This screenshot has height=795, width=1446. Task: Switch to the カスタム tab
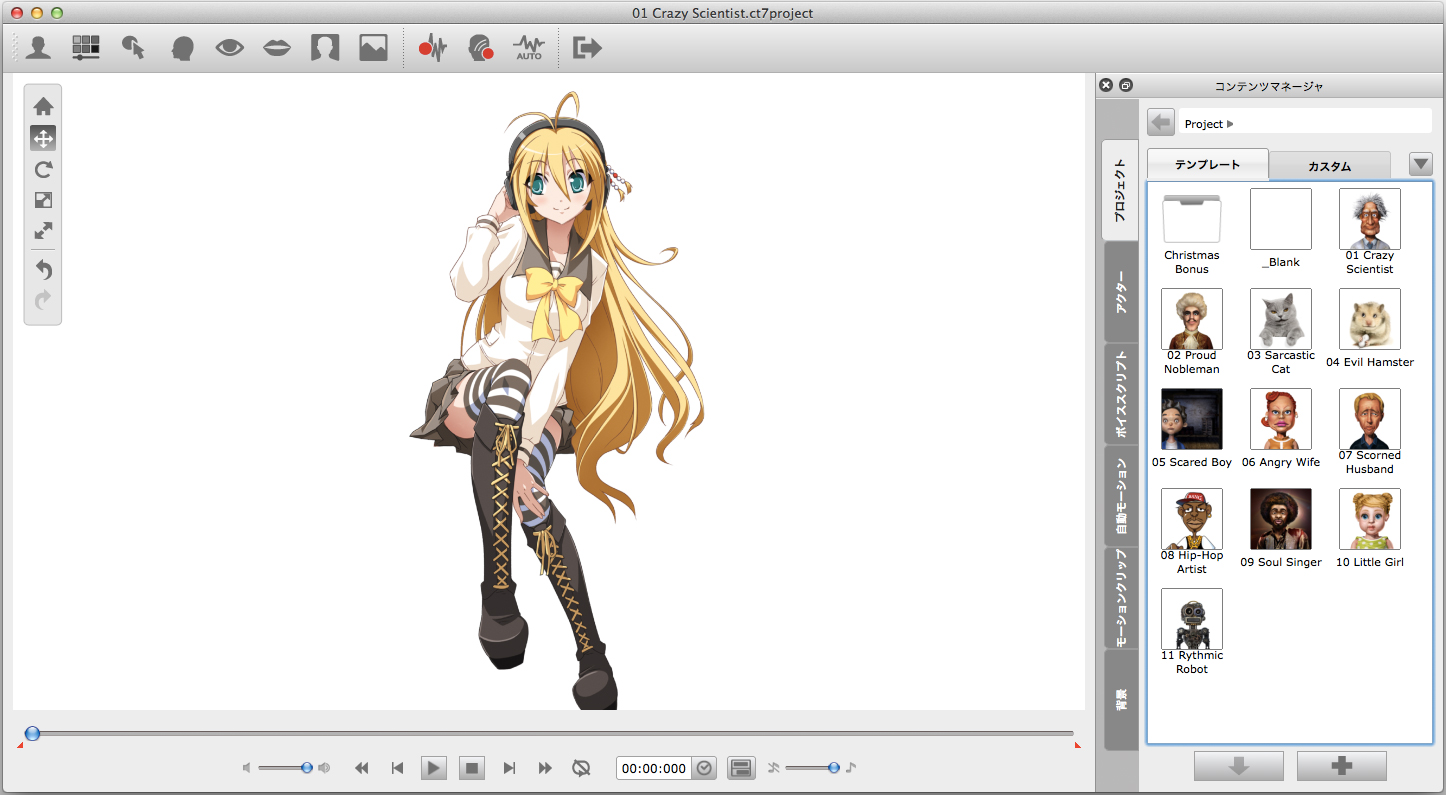[x=1330, y=166]
